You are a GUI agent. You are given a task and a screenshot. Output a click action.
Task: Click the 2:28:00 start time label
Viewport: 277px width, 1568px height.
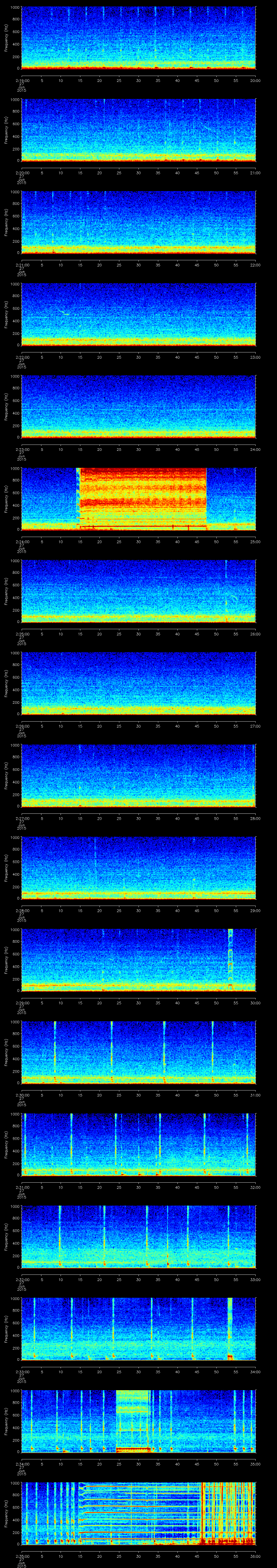(22, 910)
